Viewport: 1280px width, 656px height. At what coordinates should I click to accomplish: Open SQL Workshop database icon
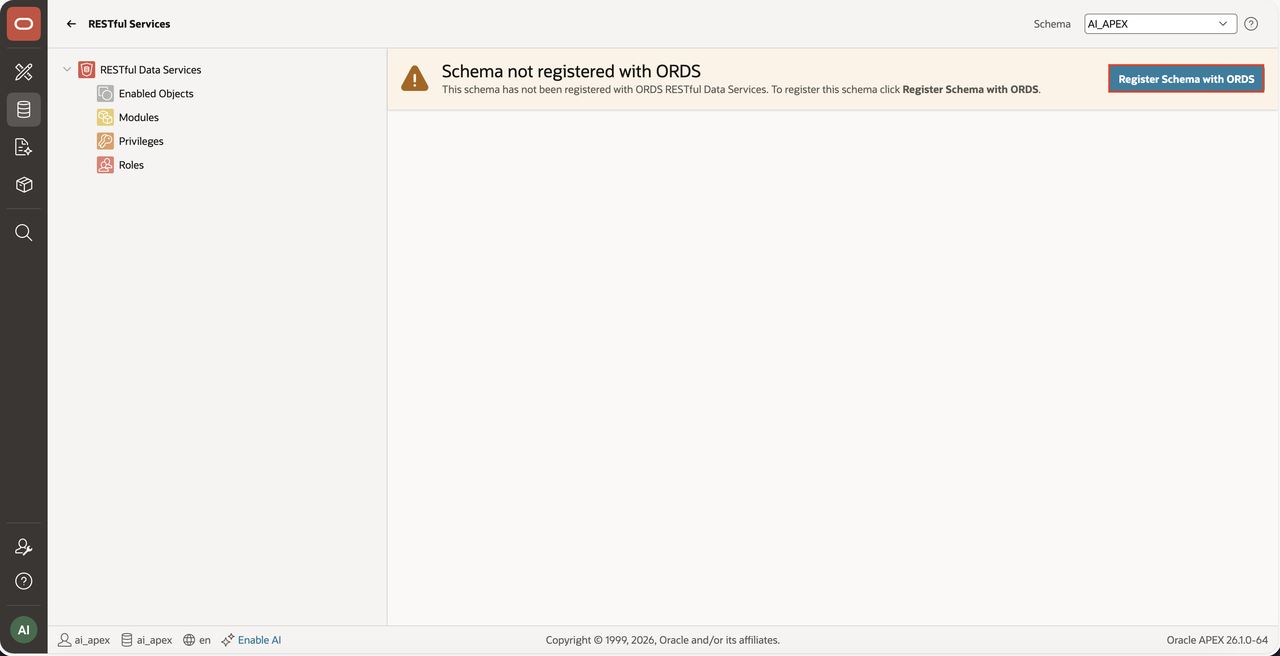coord(24,110)
